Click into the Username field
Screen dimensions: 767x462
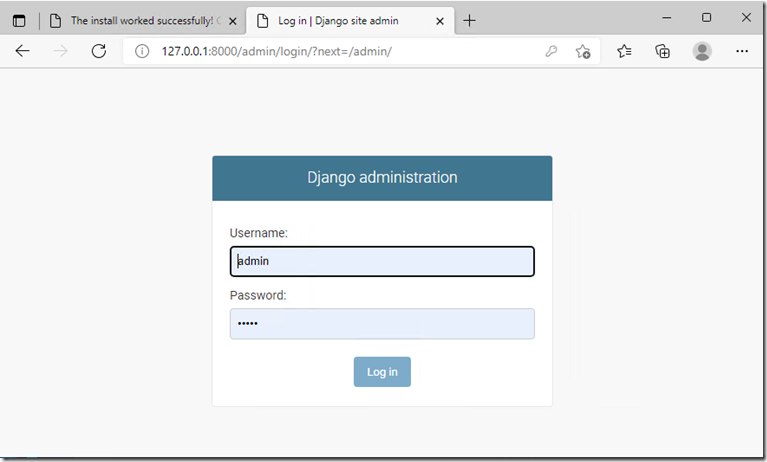coord(382,261)
